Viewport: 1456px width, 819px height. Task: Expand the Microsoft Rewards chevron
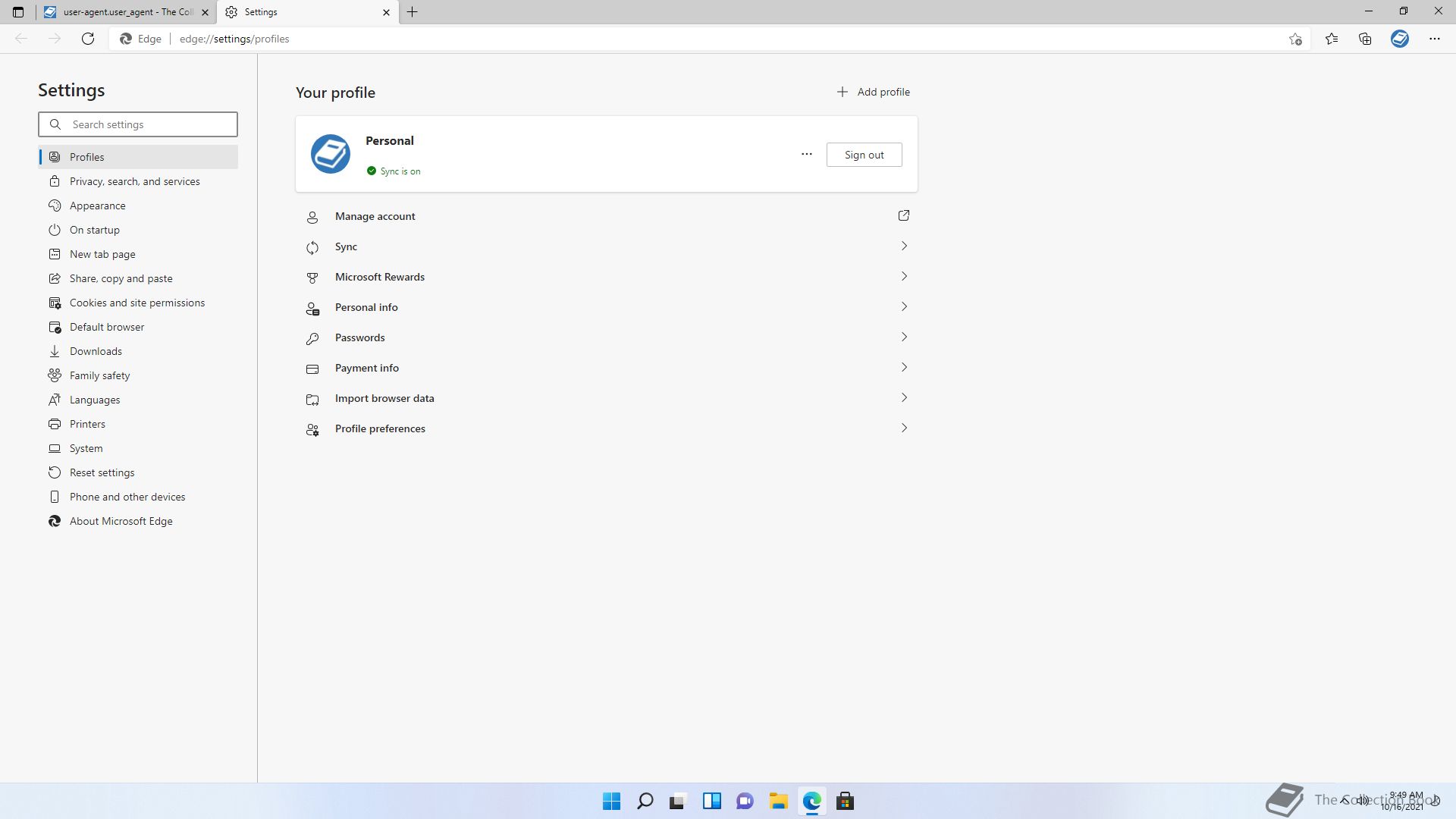pos(904,277)
